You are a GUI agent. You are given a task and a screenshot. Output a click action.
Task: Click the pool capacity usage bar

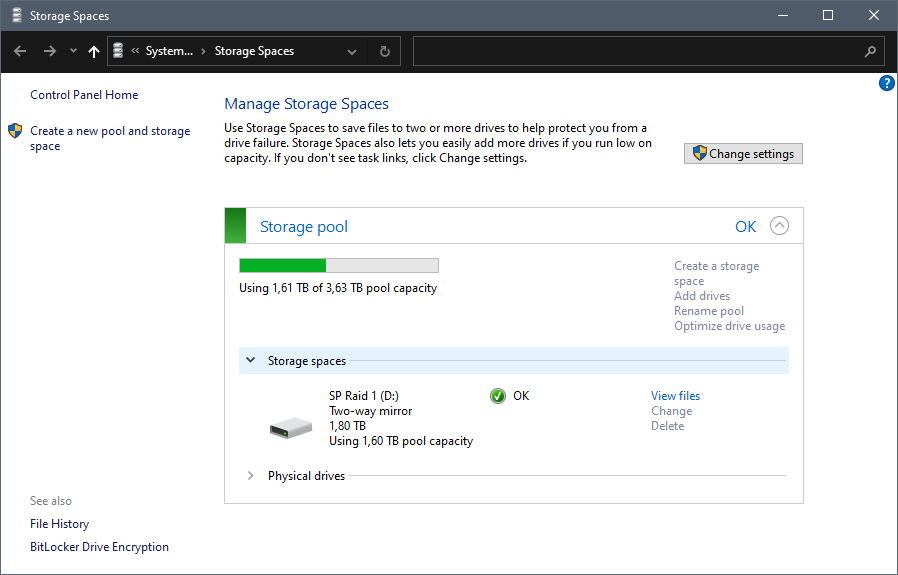[x=338, y=265]
